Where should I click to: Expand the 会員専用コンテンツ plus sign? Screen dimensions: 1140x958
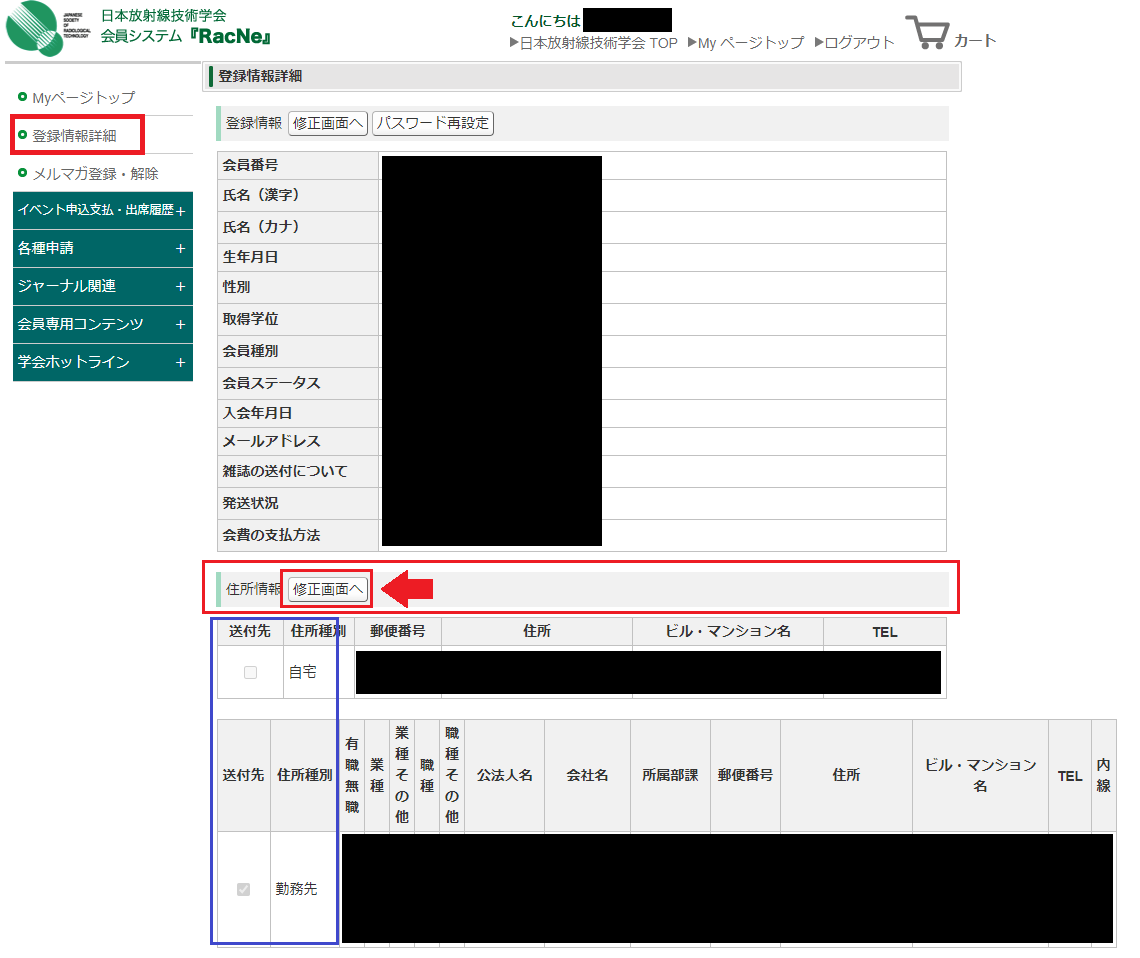click(180, 324)
